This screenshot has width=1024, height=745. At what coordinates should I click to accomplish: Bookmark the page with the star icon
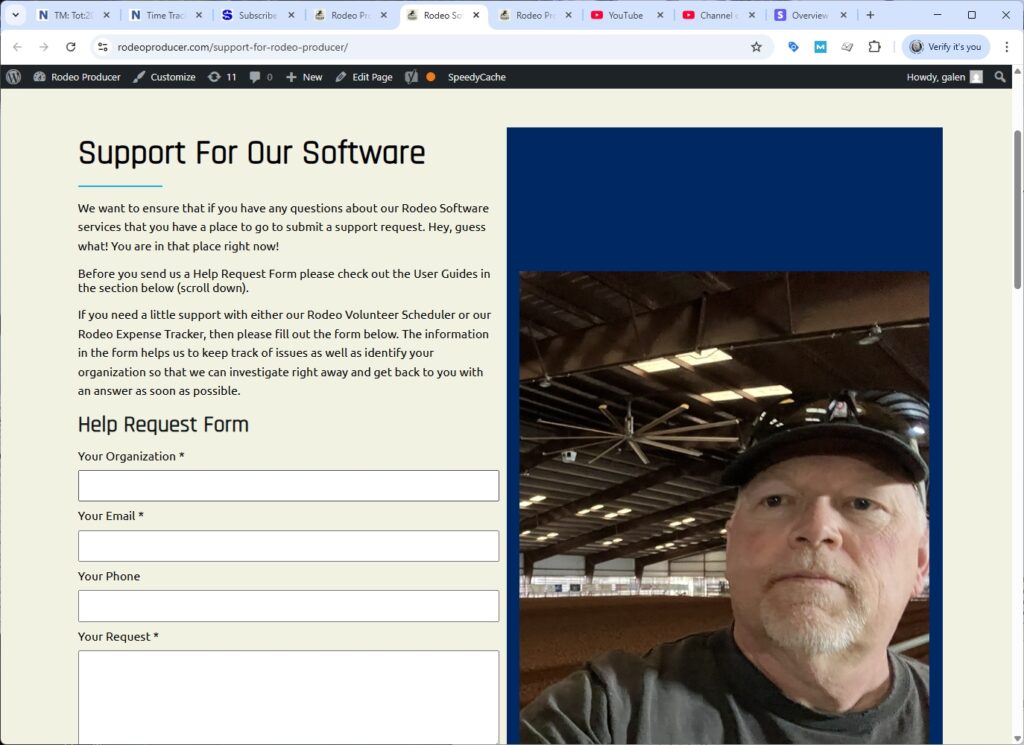(756, 47)
